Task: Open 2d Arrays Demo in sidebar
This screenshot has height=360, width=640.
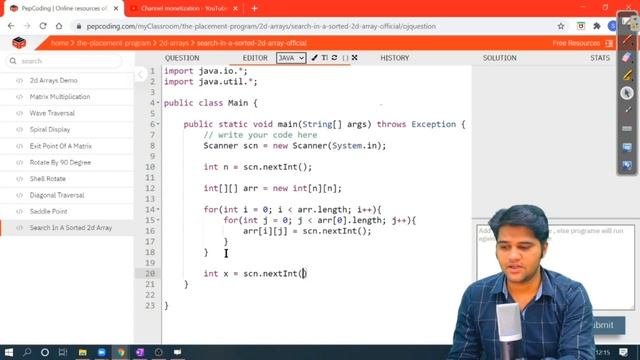Action: tap(53, 80)
